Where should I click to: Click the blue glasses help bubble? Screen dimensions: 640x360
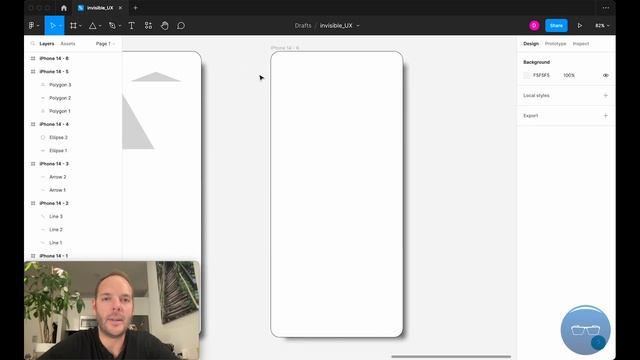point(585,330)
